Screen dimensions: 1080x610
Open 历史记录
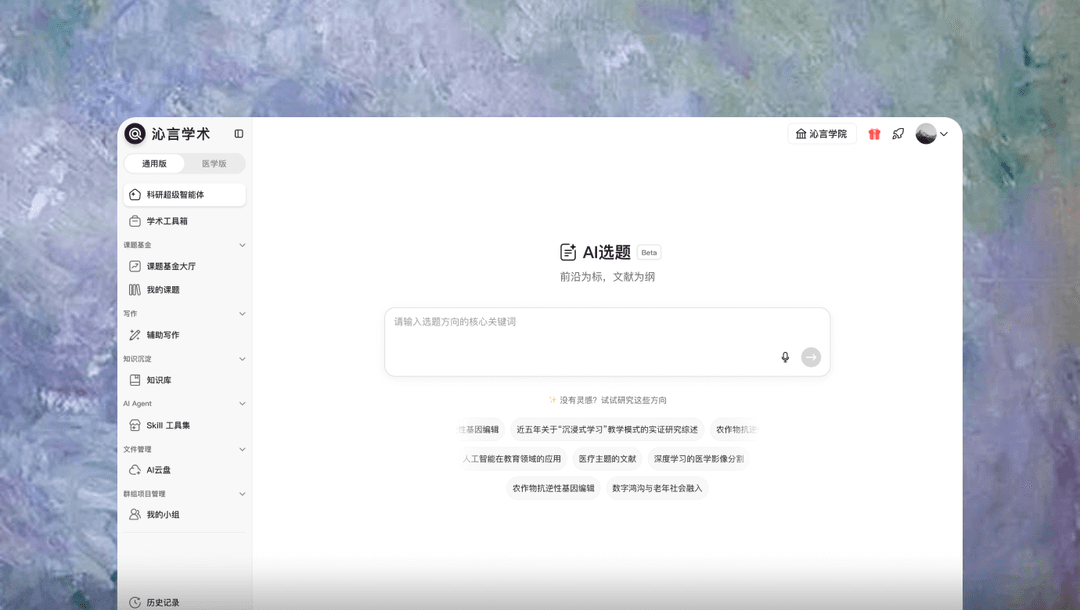coord(185,602)
